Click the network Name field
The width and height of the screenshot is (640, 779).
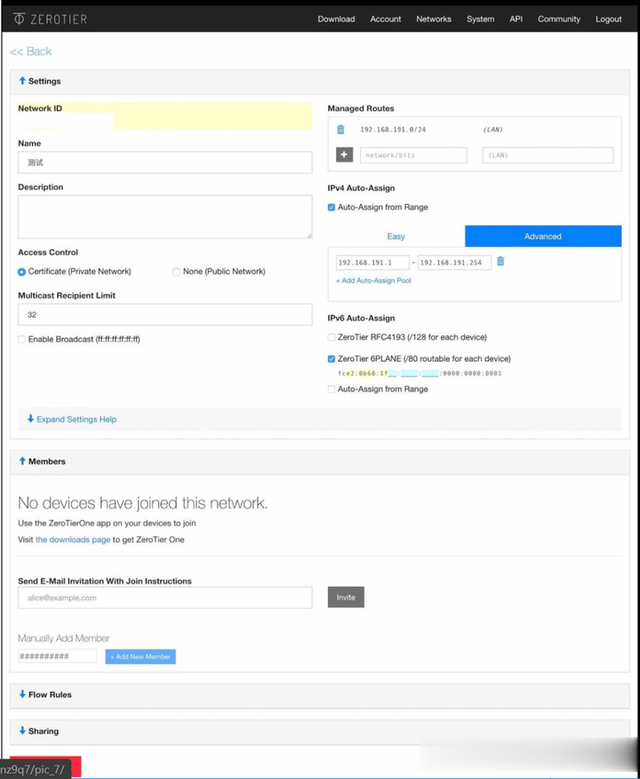tap(165, 162)
